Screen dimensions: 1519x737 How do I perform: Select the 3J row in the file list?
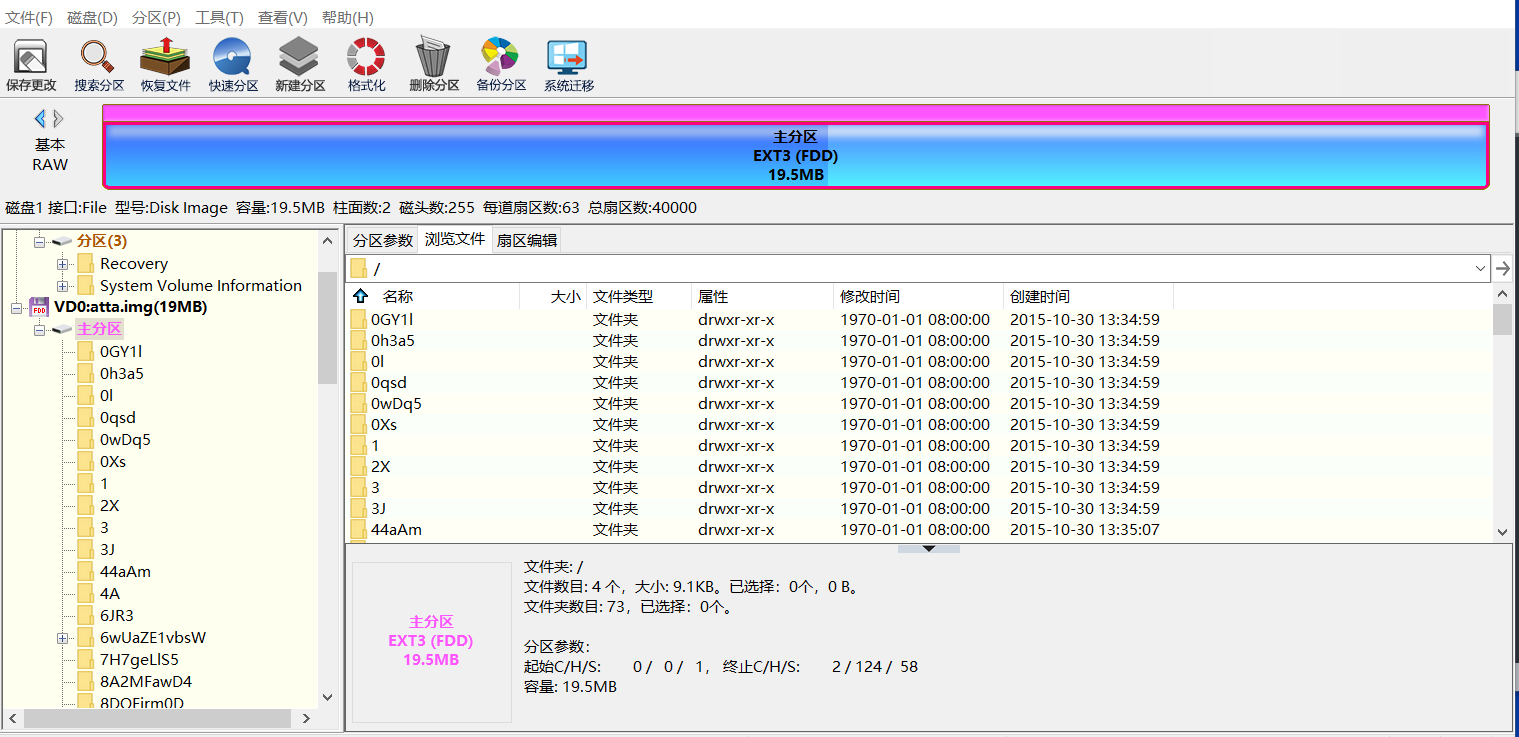[920, 509]
